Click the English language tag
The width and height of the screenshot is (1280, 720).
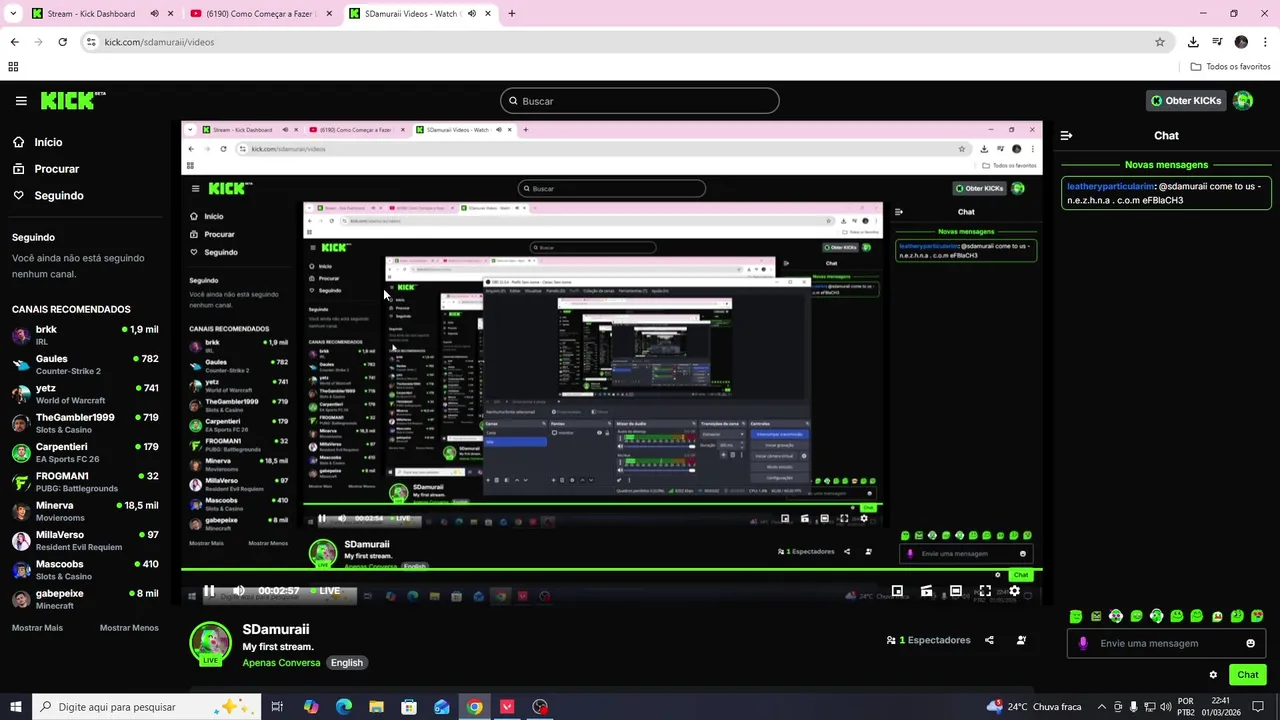click(347, 663)
